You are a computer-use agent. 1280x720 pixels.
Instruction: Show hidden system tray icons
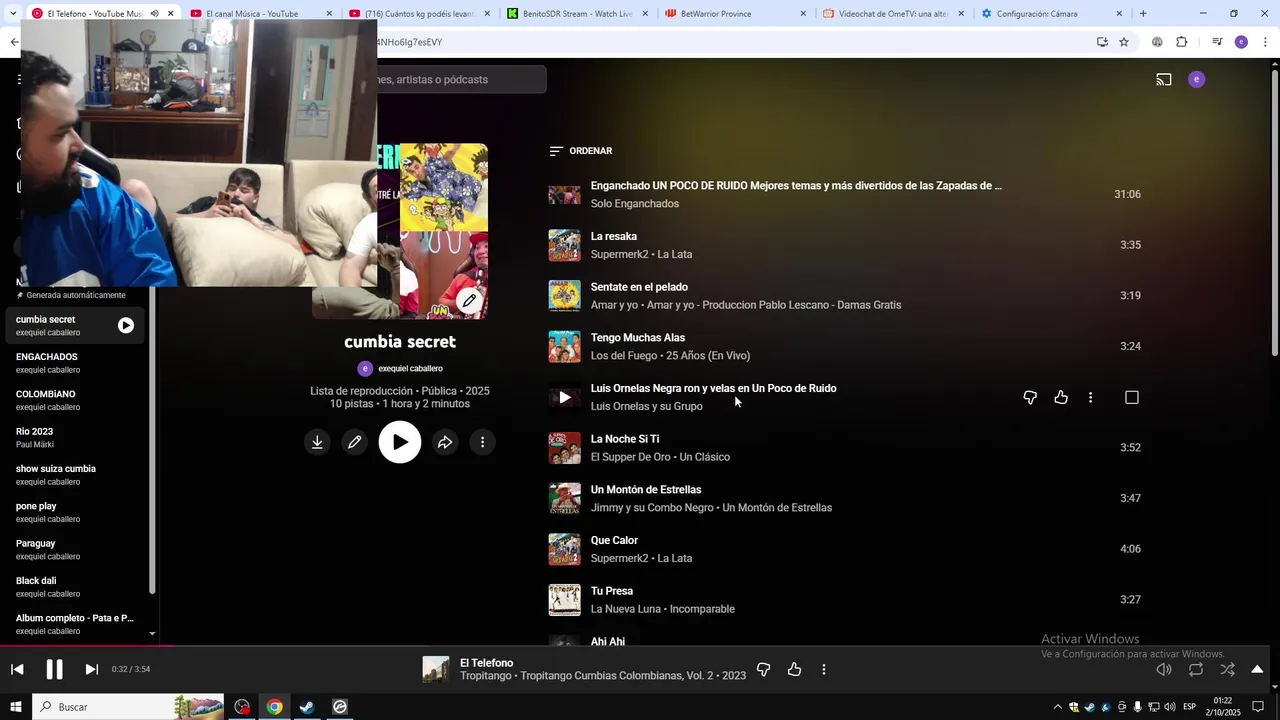(x=1058, y=707)
